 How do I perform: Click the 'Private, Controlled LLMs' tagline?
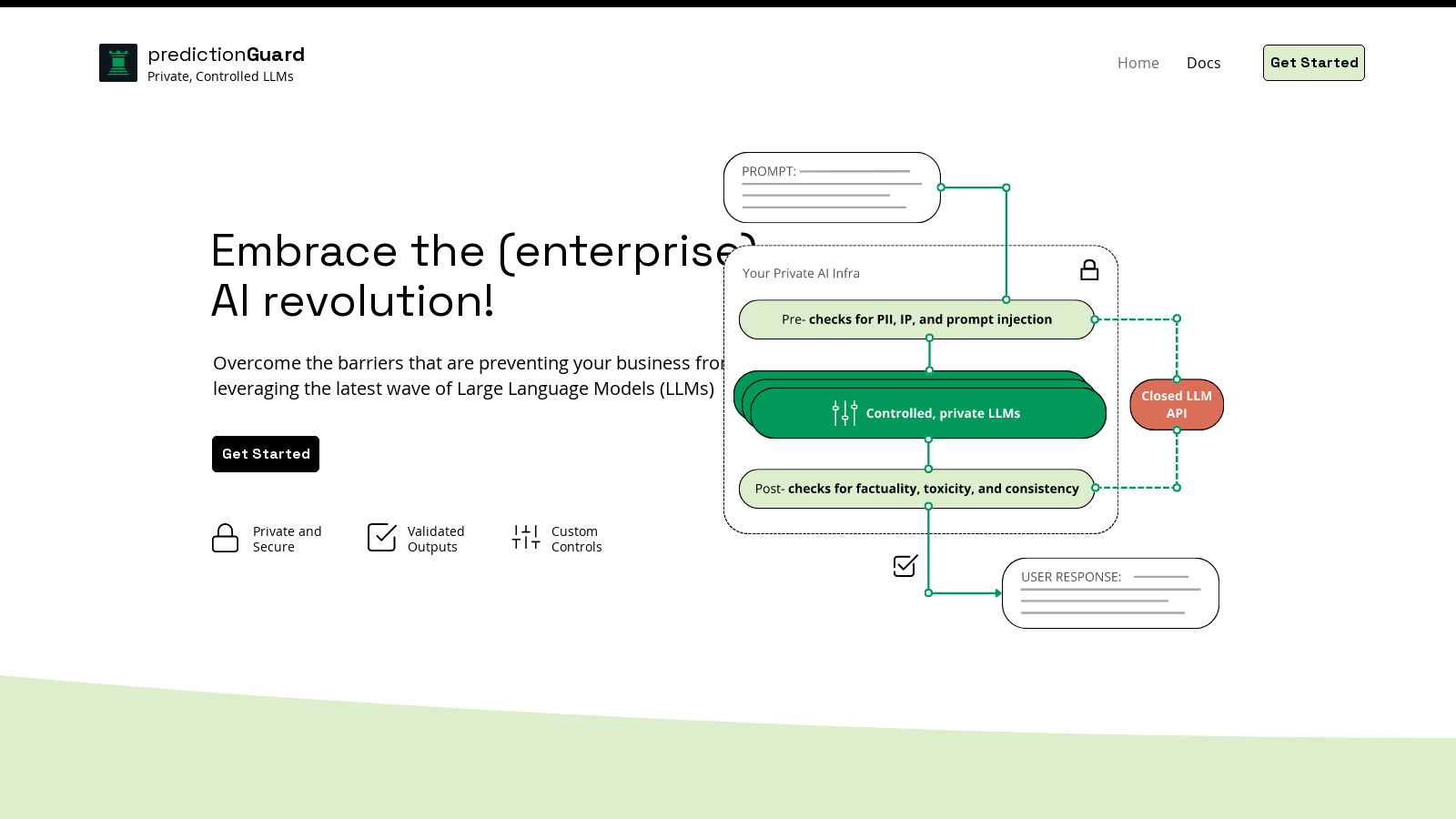220,76
